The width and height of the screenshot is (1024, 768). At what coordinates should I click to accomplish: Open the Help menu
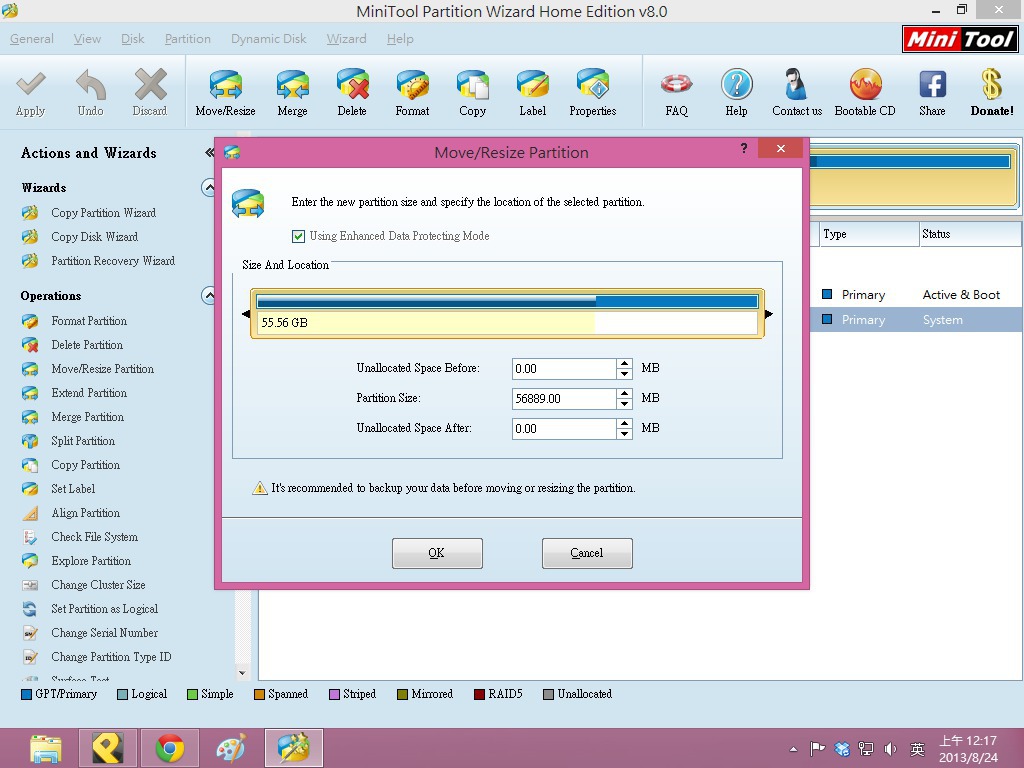400,39
